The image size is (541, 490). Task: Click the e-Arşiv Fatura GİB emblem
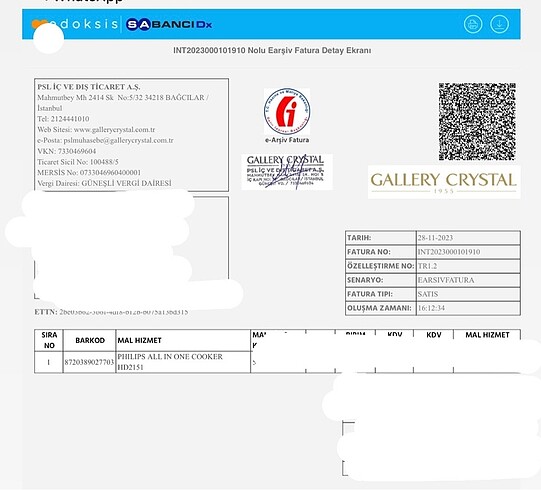[287, 115]
